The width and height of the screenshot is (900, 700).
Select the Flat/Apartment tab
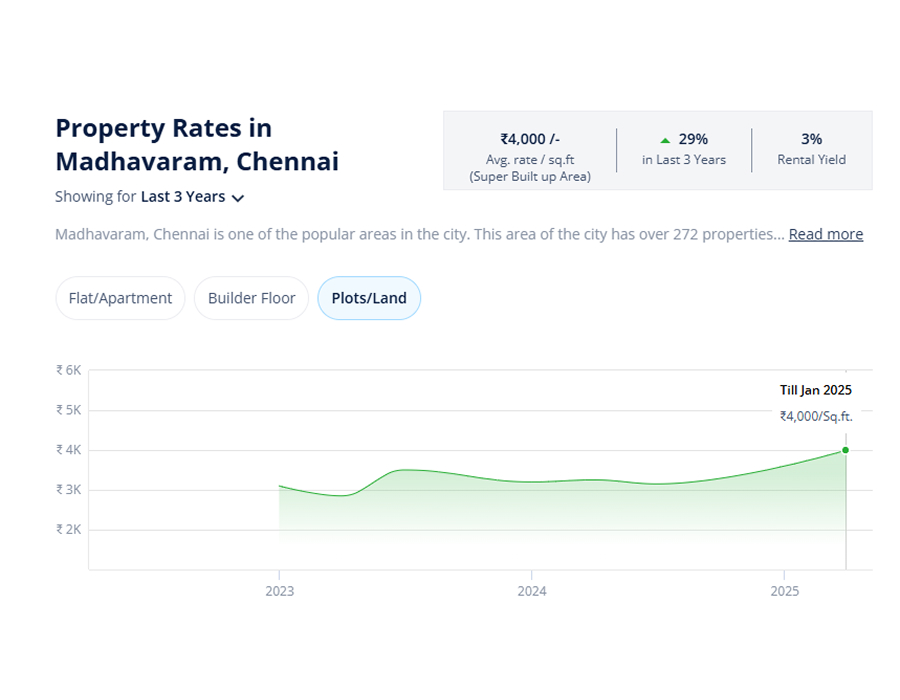pos(120,298)
